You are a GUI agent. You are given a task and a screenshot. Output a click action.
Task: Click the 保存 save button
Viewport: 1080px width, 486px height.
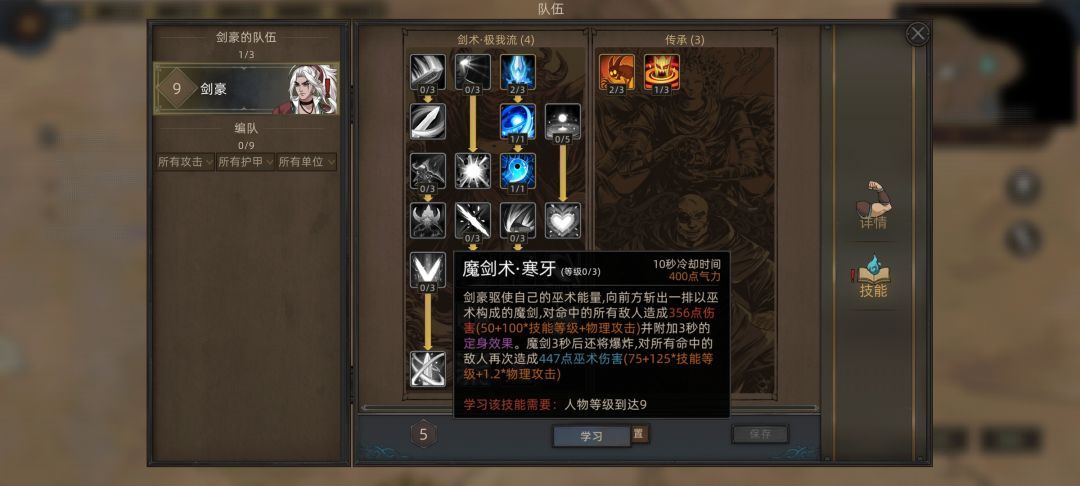coord(760,434)
